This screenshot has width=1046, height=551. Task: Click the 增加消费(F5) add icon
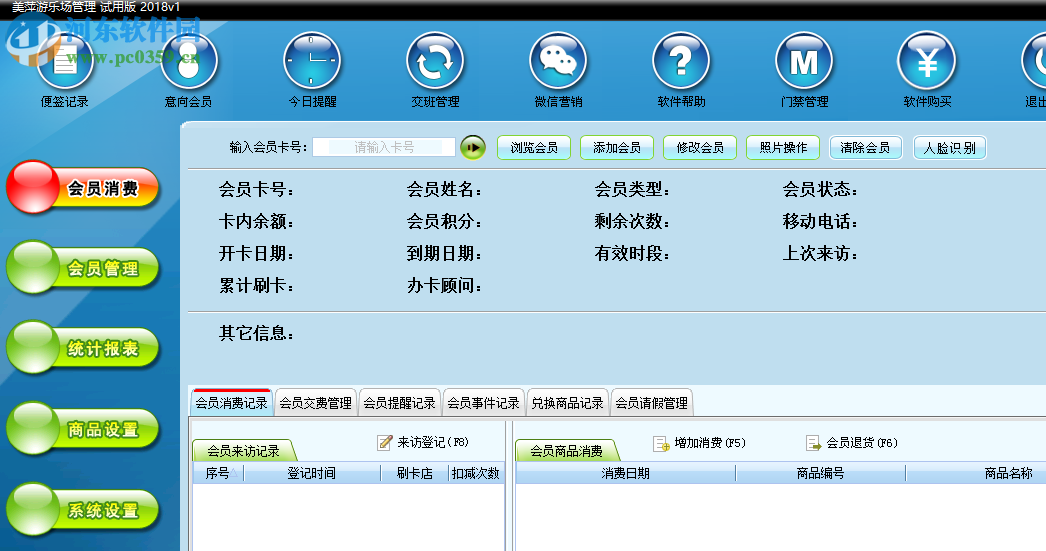click(x=661, y=443)
